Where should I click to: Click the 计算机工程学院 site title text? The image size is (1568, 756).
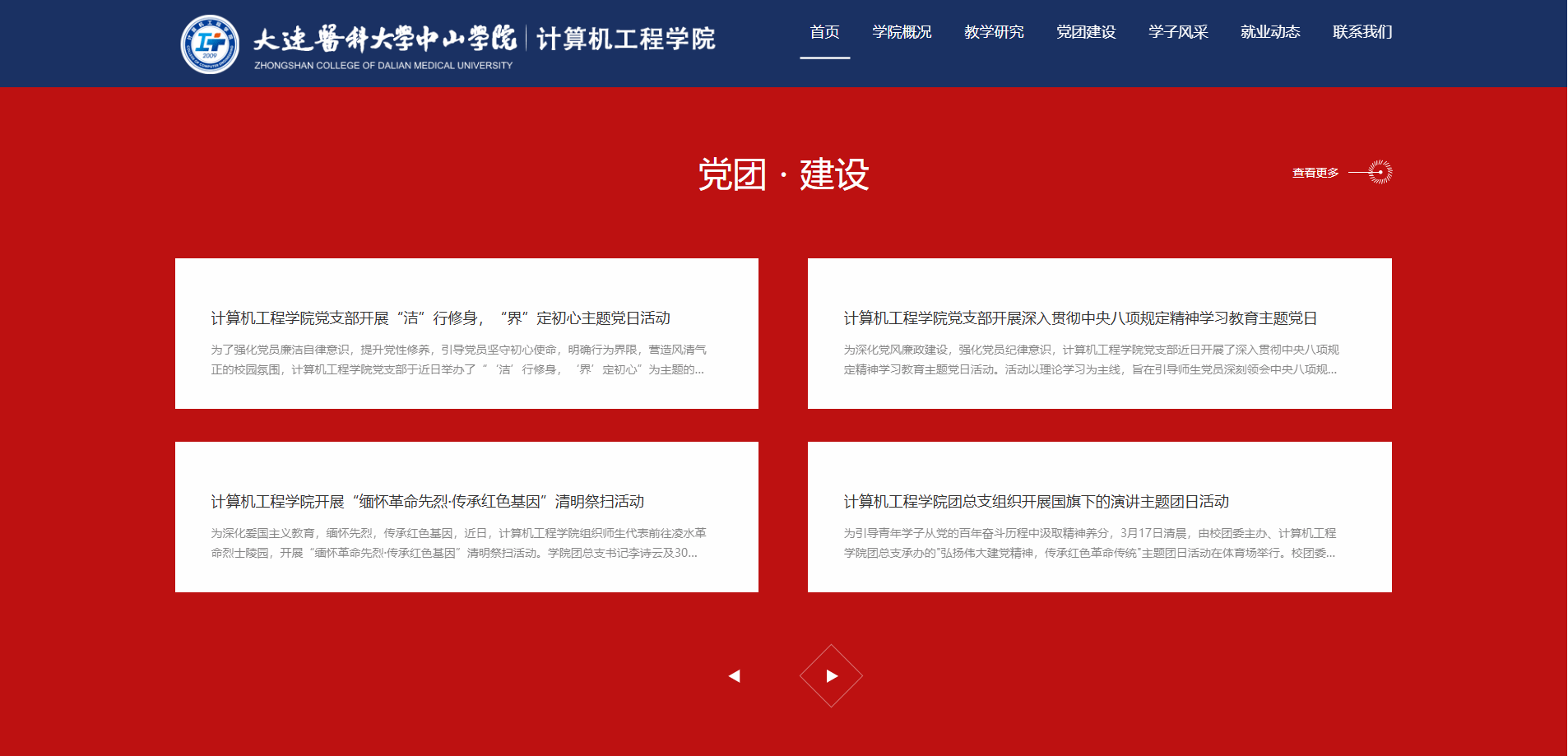coord(625,39)
